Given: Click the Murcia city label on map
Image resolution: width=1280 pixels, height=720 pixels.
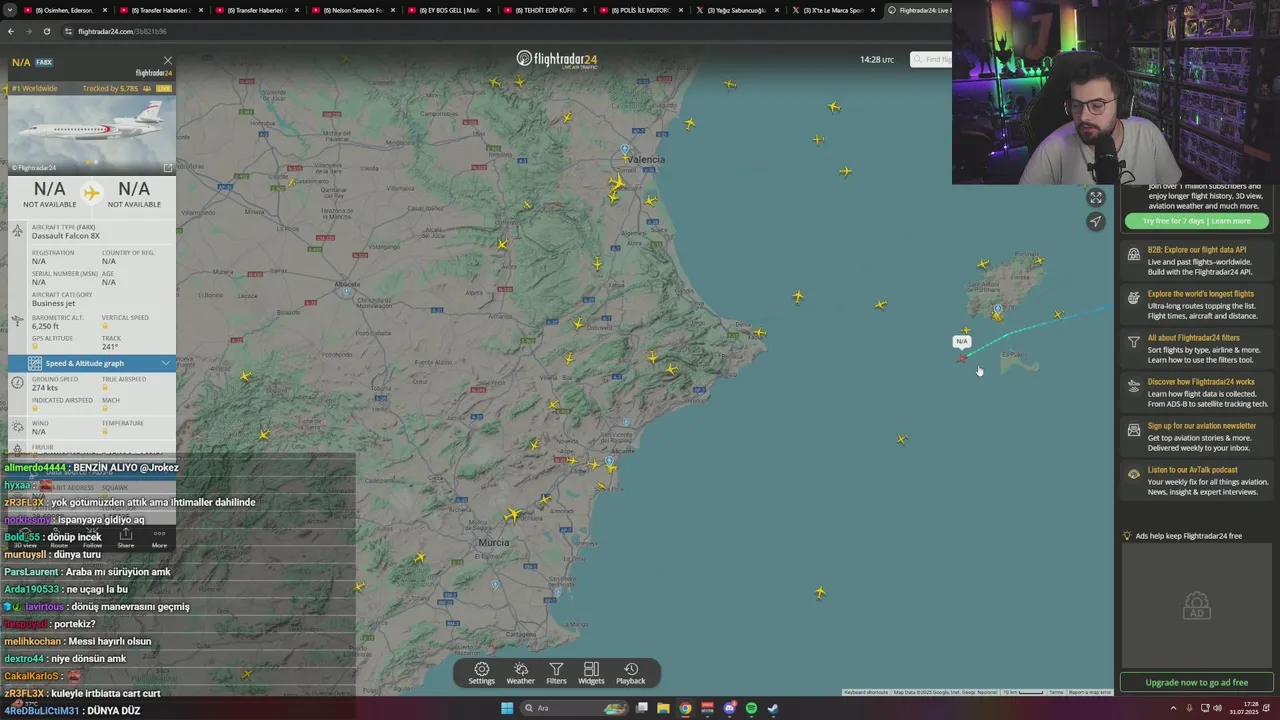Looking at the screenshot, I should (x=494, y=542).
